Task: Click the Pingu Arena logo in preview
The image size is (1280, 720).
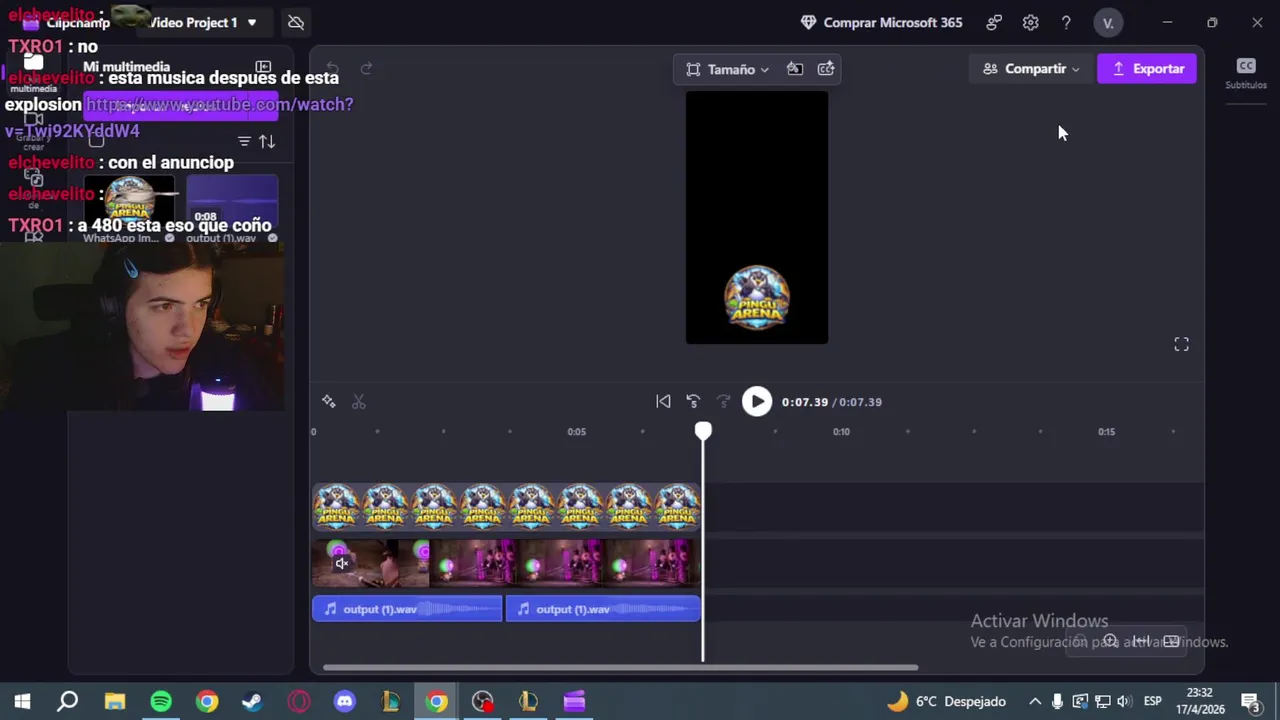Action: [x=757, y=298]
